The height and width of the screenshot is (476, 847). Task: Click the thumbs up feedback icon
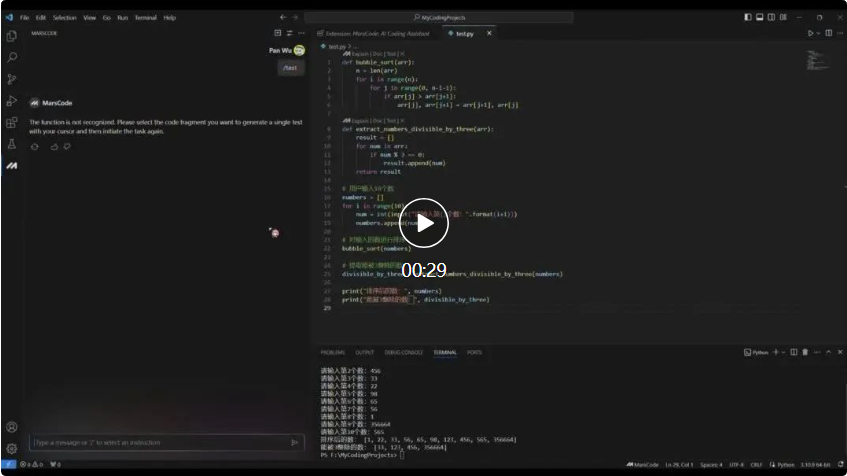tap(55, 147)
